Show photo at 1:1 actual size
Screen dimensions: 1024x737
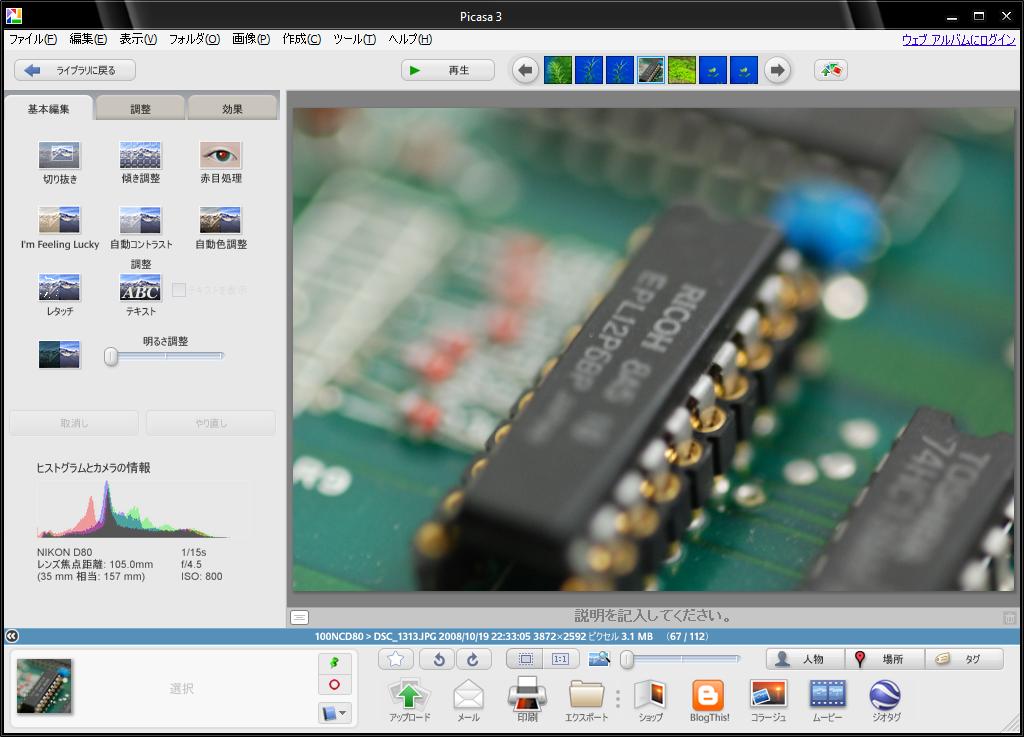560,659
